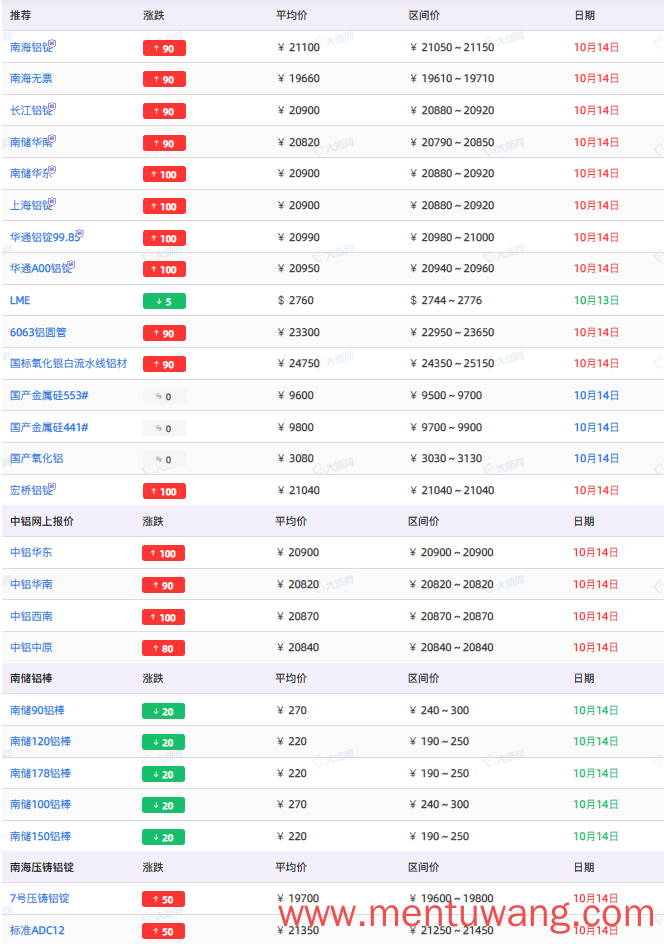This screenshot has width=664, height=944.
Task: Open the LME price link
Action: (x=20, y=300)
